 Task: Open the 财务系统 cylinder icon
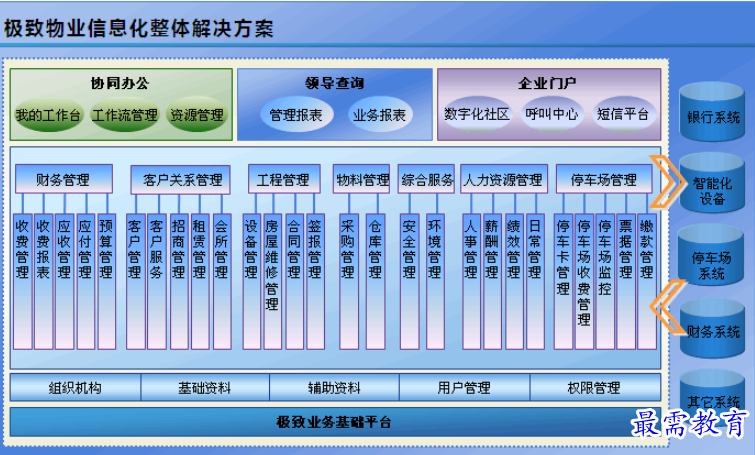(712, 328)
